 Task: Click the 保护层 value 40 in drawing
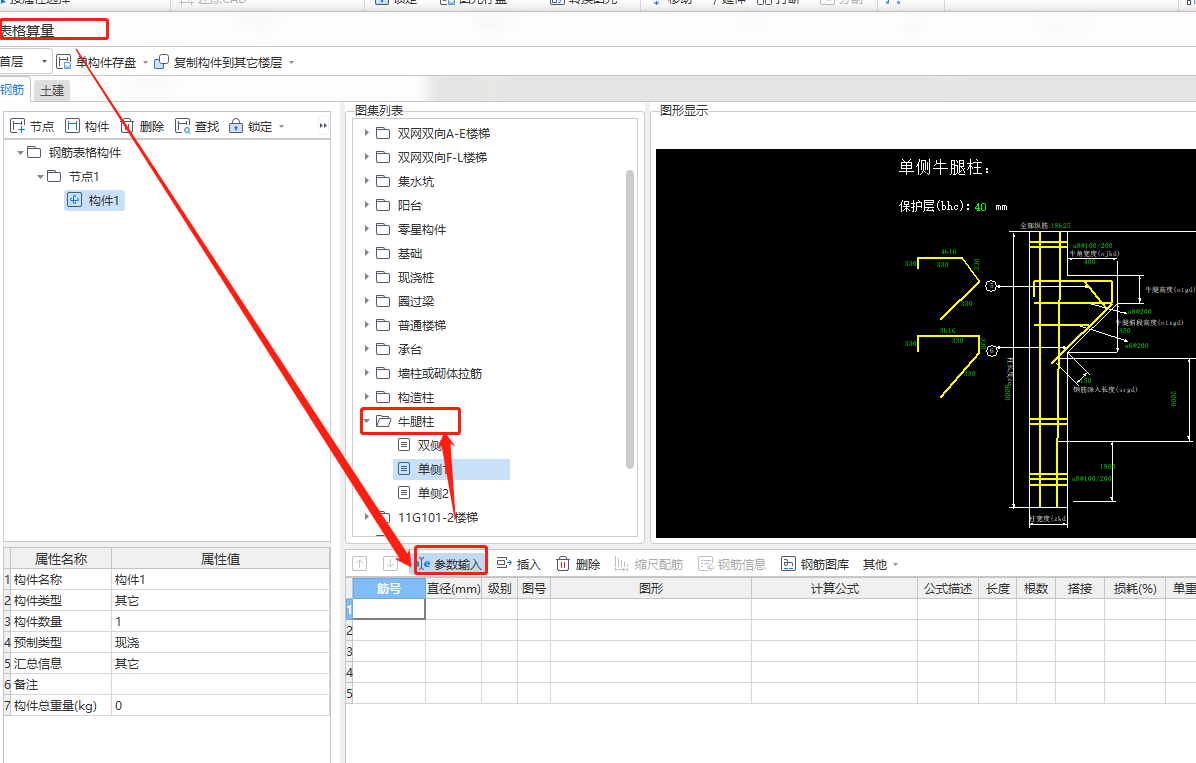click(980, 207)
